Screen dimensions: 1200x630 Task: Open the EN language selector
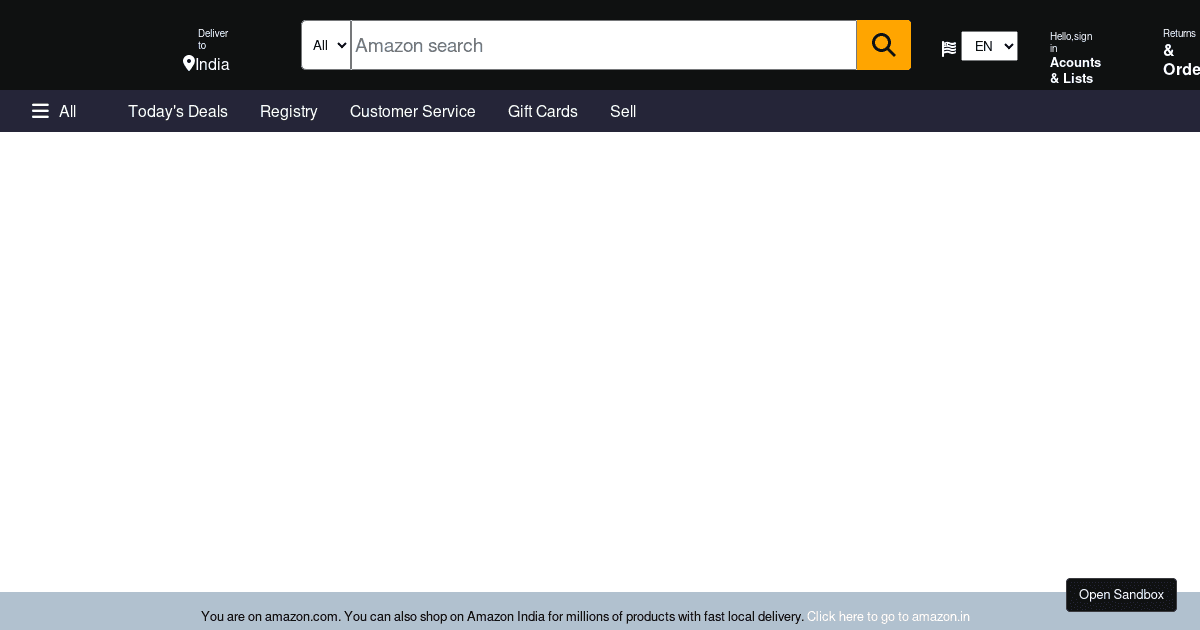pyautogui.click(x=989, y=46)
